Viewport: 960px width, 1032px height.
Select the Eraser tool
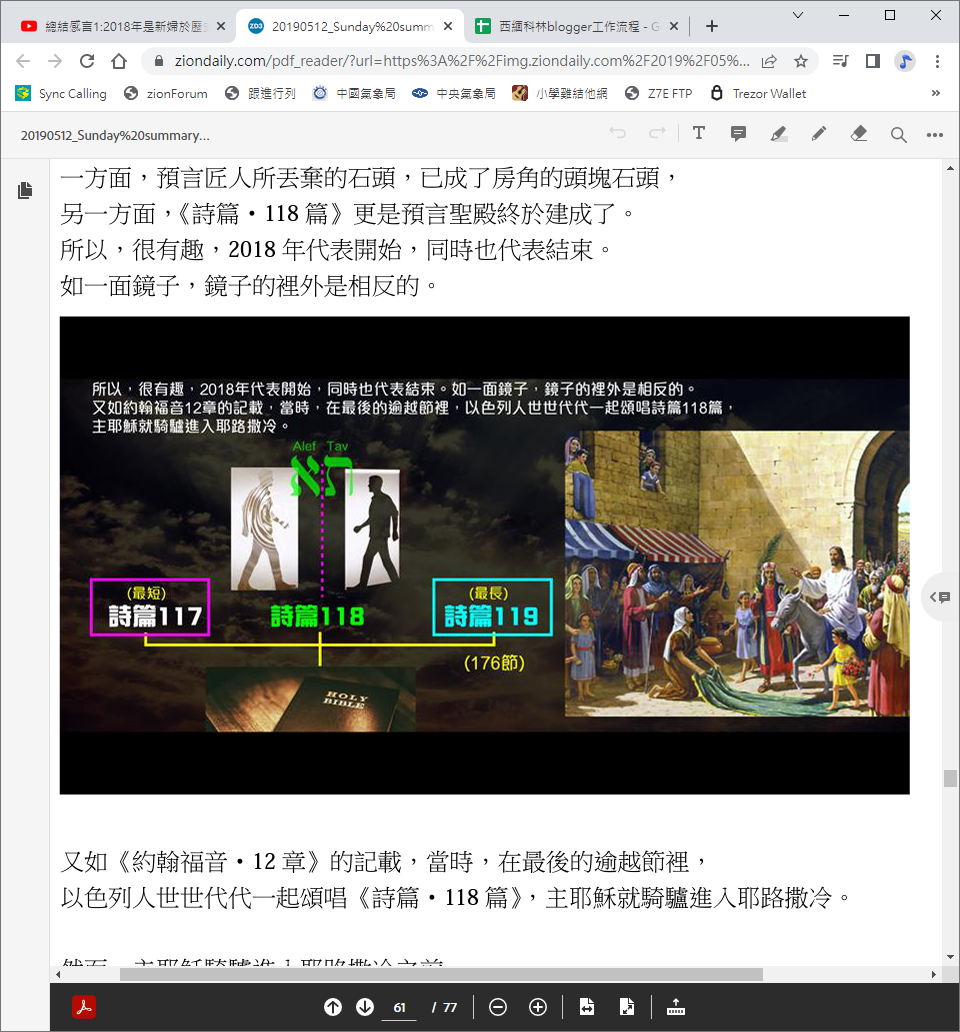(859, 134)
